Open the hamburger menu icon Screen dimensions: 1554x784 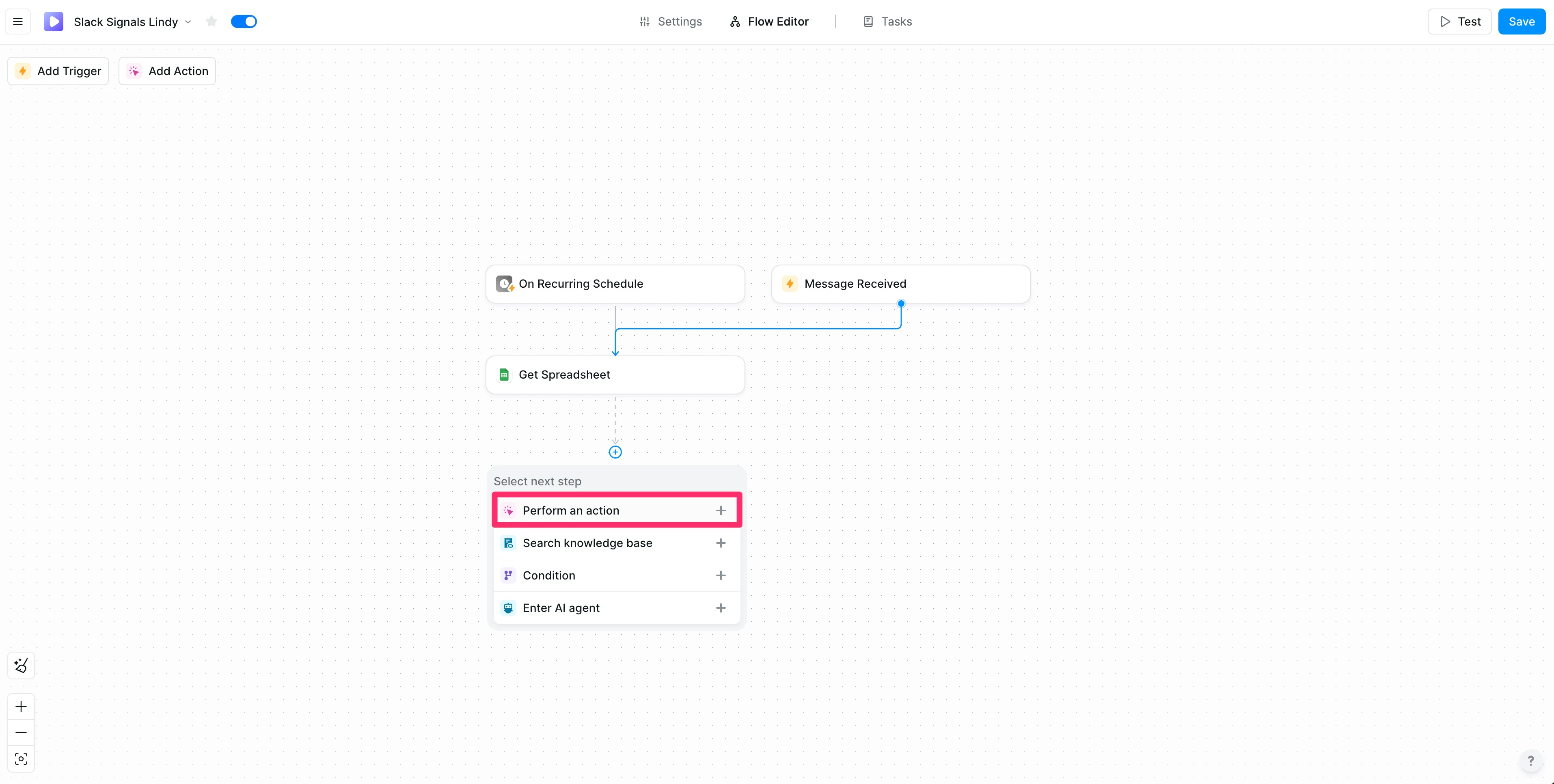(x=18, y=22)
